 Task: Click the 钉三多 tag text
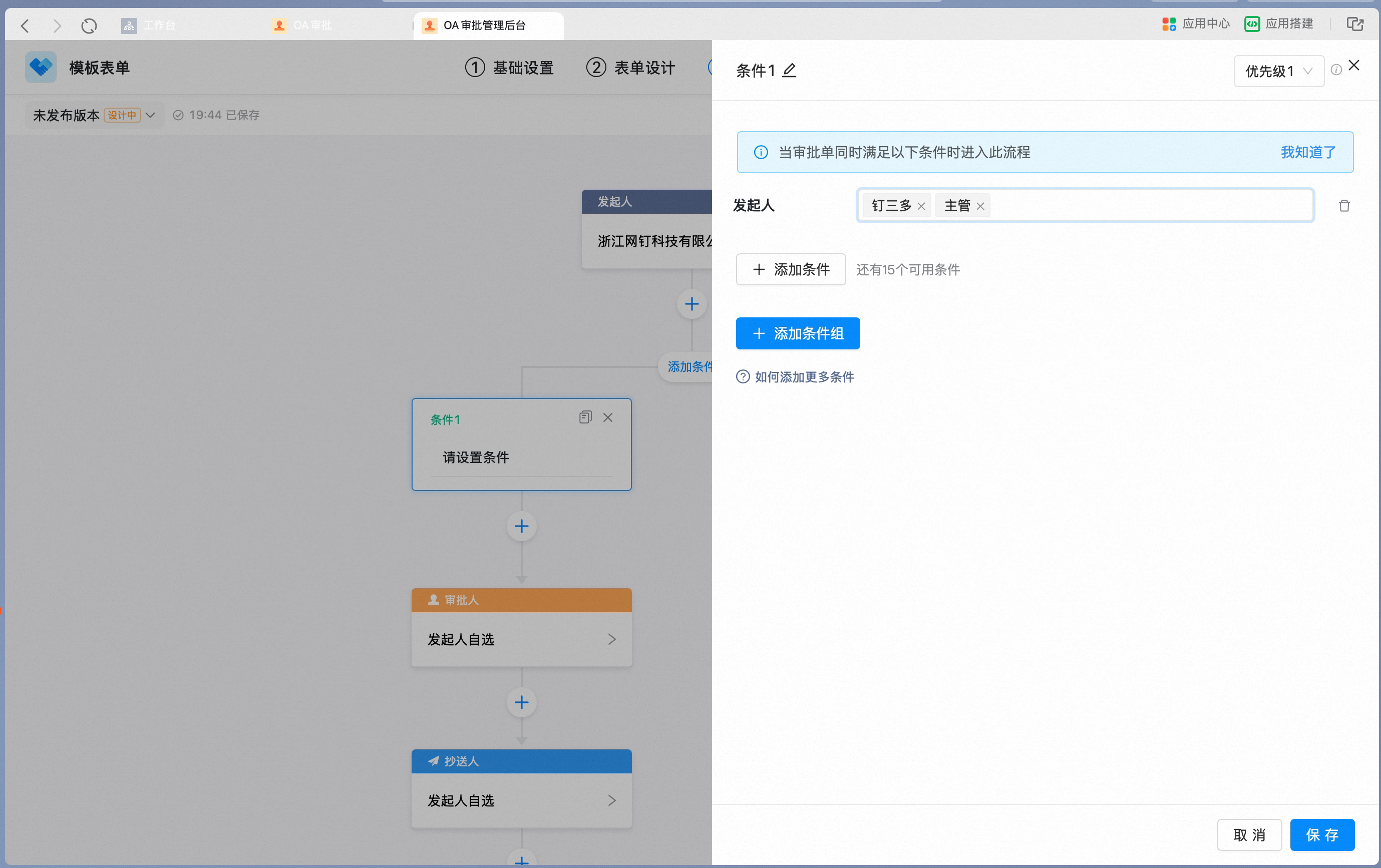coord(891,205)
